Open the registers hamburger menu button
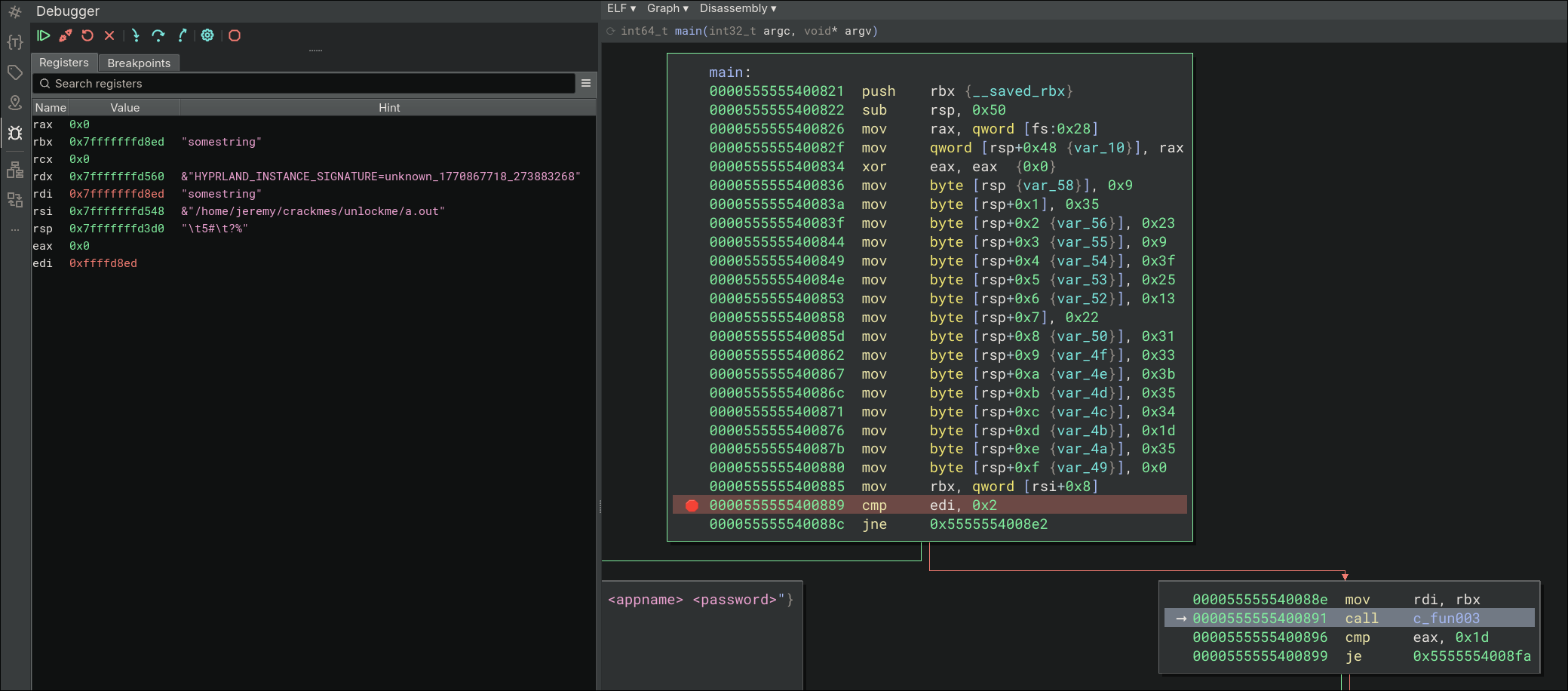Screen dimensions: 1568x691 tap(586, 83)
